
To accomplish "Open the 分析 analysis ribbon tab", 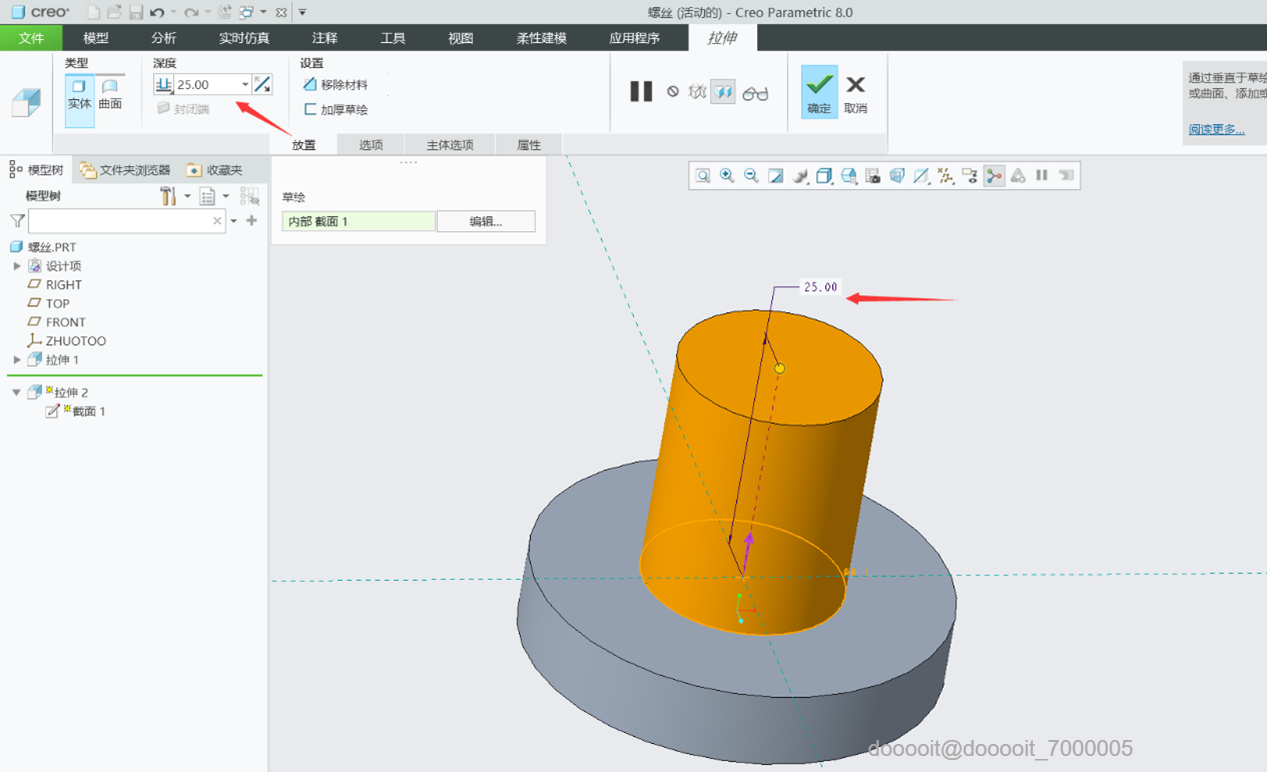I will point(164,38).
